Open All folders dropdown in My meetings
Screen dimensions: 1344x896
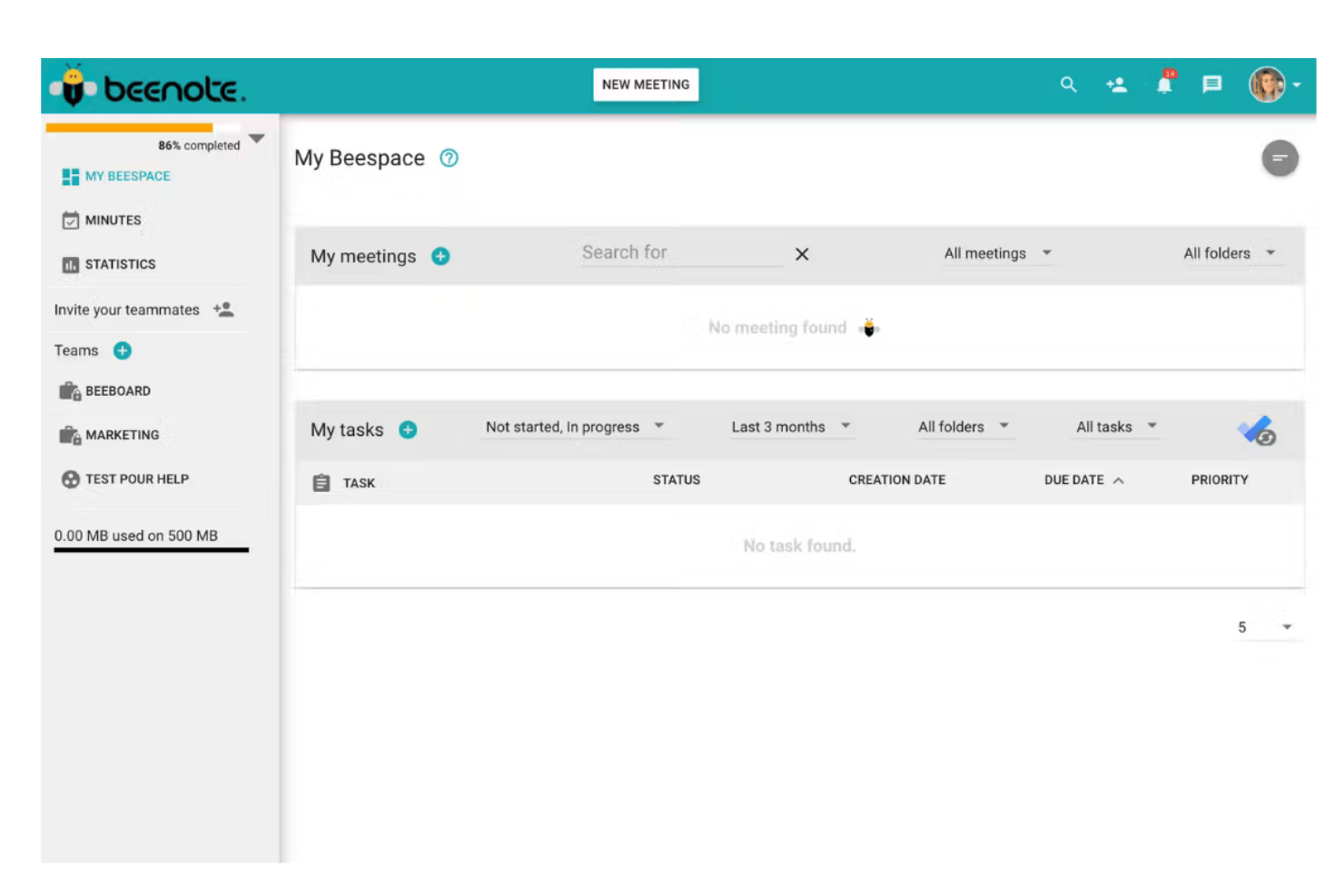[x=1230, y=253]
